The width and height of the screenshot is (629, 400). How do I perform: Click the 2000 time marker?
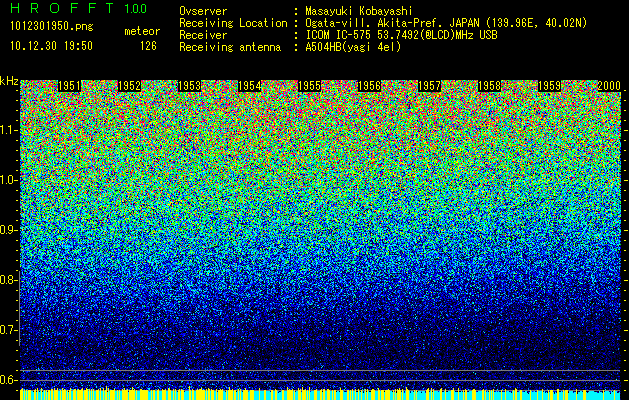609,86
